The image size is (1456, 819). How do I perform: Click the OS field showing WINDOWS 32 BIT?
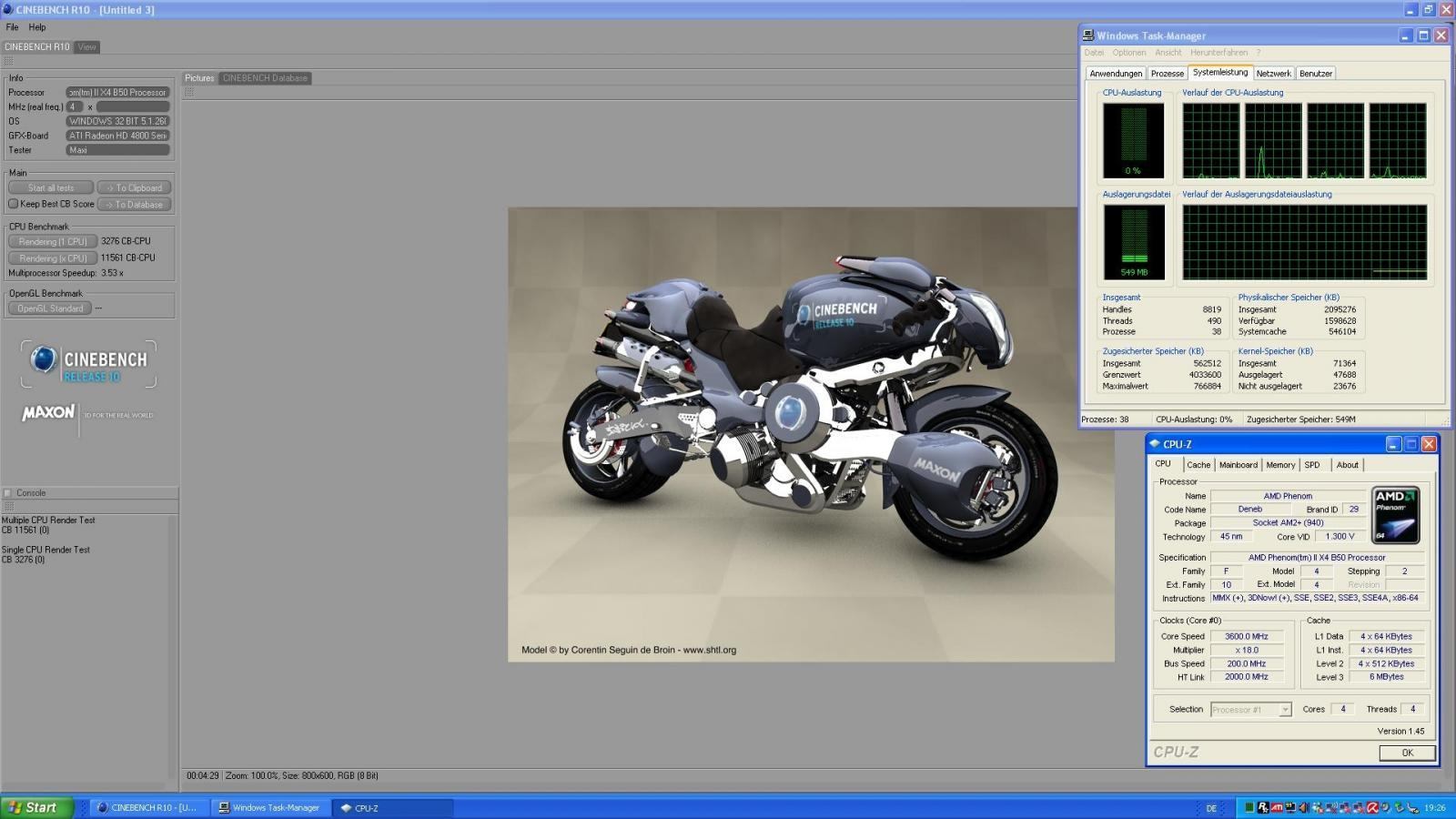click(117, 121)
